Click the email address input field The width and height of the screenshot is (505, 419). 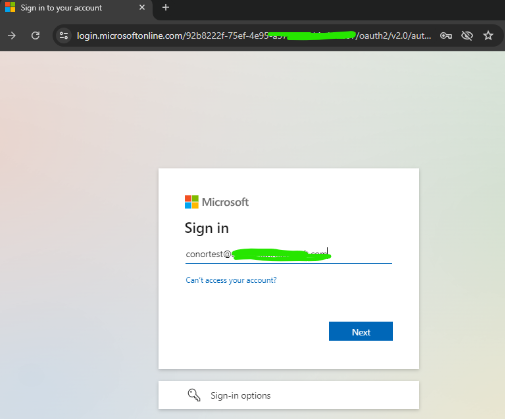[289, 254]
